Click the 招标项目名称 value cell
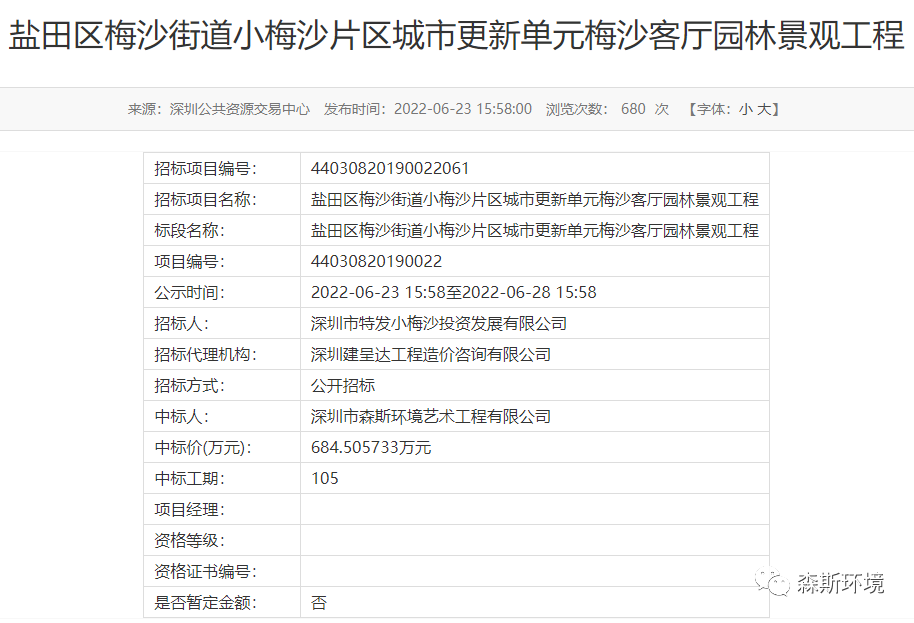The image size is (914, 623). point(534,199)
